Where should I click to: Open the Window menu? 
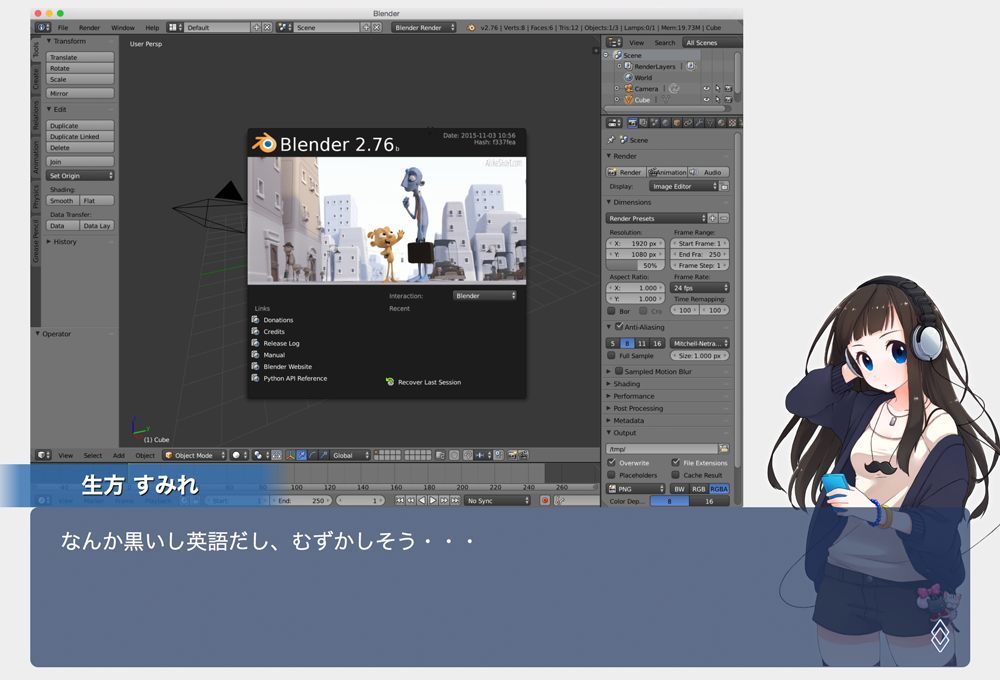pos(122,27)
